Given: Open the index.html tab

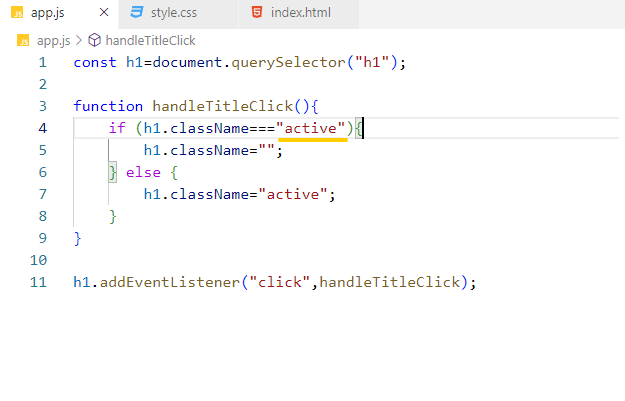Looking at the screenshot, I should (x=299, y=13).
